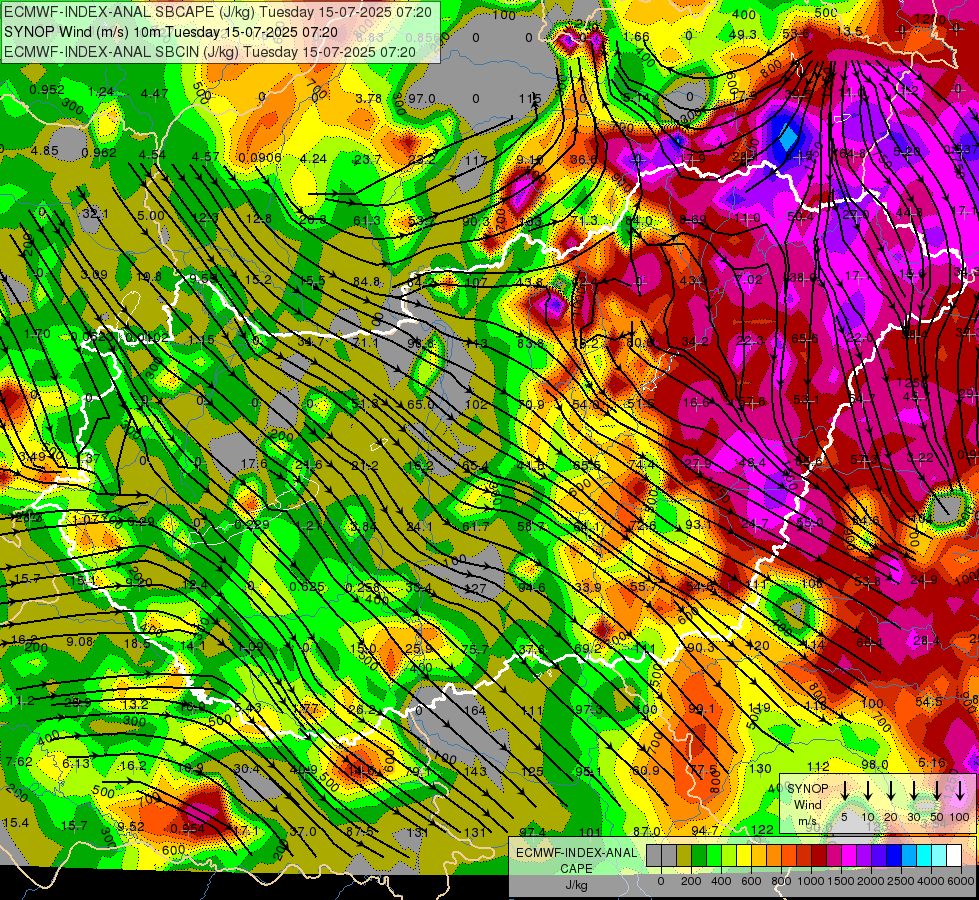Pick the olive swatch right of the 0 tick
The height and width of the screenshot is (900, 979).
coord(684,856)
